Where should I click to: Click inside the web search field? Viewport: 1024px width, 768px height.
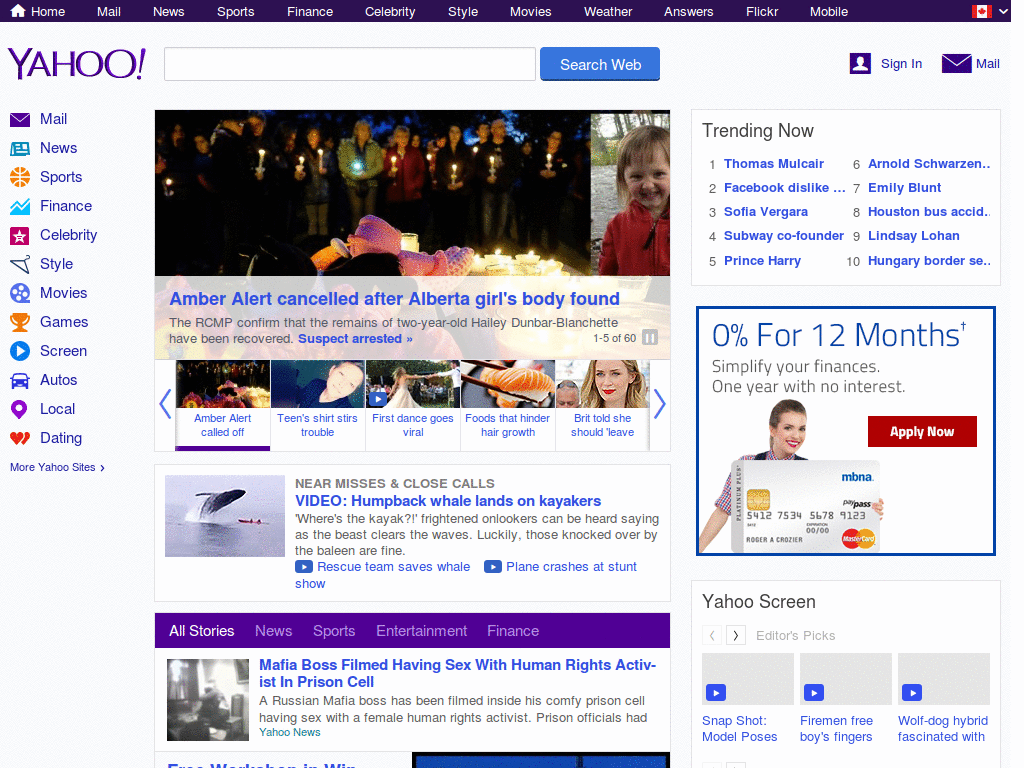349,64
